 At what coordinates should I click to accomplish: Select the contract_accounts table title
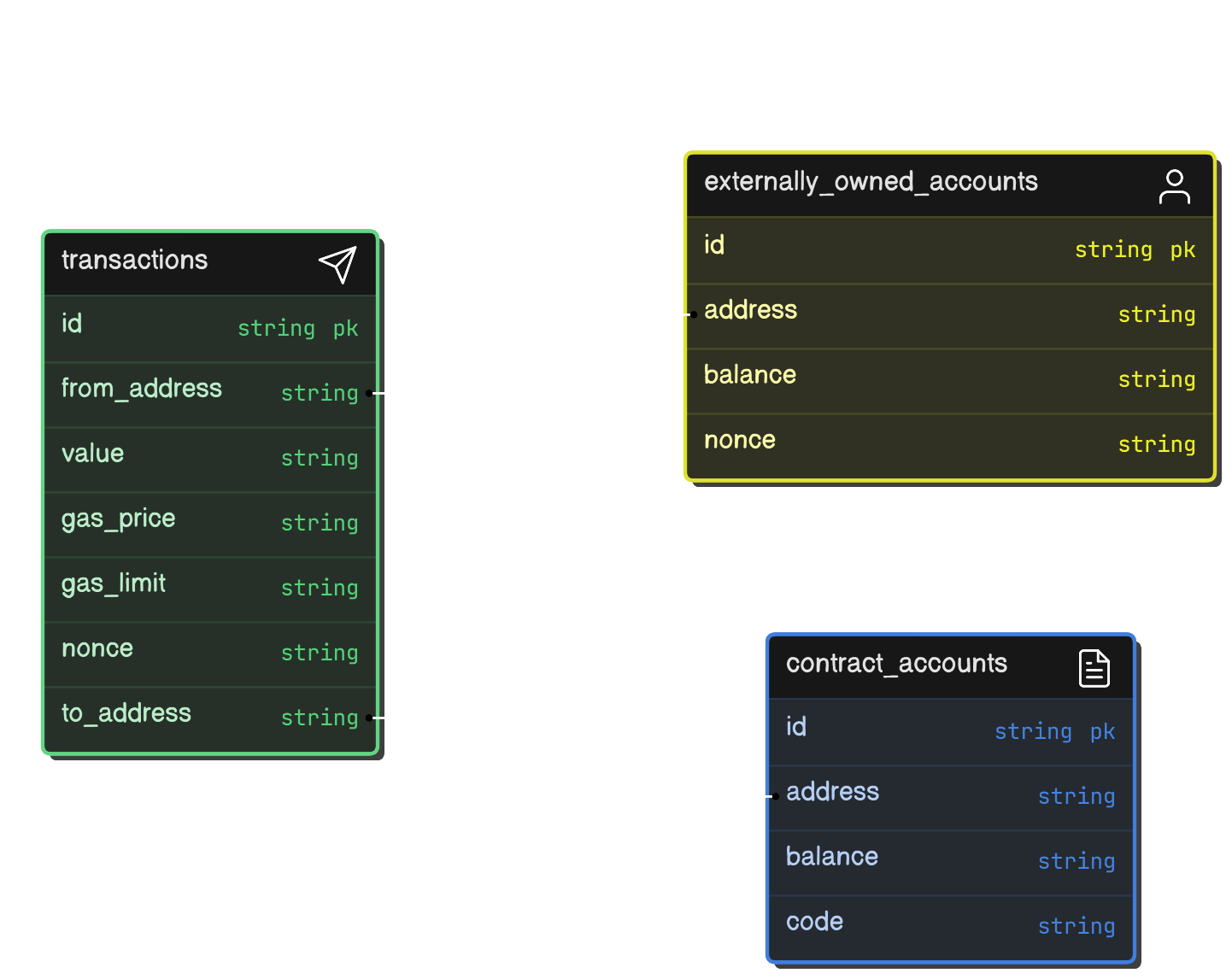click(896, 664)
